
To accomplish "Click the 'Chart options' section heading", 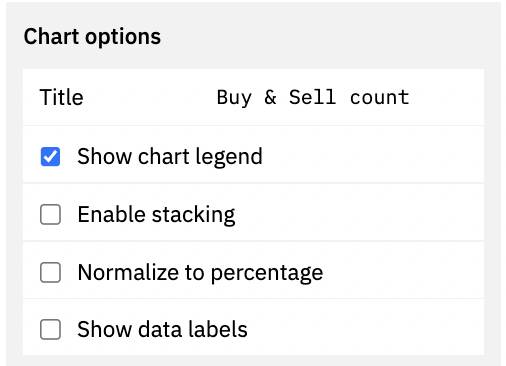I will coord(92,37).
